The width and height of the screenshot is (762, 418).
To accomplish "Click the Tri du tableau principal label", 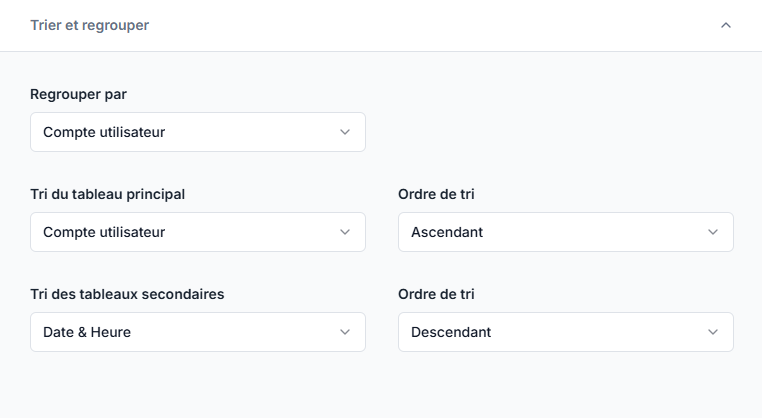I will (107, 194).
